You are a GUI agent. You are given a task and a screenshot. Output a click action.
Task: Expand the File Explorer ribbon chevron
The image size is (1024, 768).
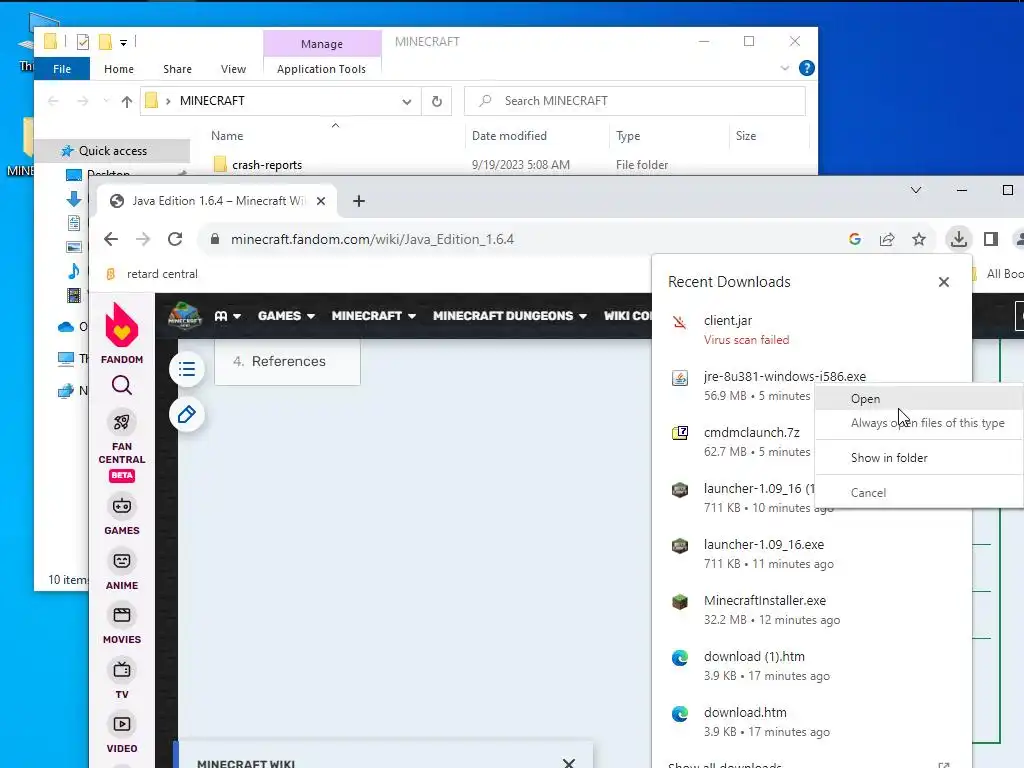coord(784,68)
